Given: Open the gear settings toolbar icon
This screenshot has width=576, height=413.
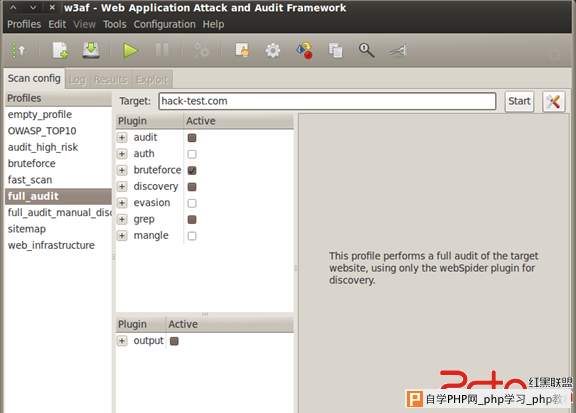Looking at the screenshot, I should click(273, 51).
